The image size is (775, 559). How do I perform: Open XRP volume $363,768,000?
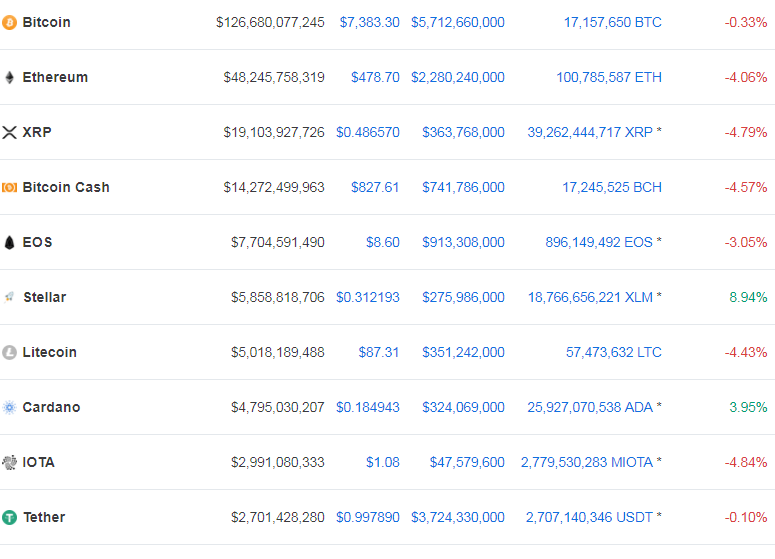[x=463, y=132]
